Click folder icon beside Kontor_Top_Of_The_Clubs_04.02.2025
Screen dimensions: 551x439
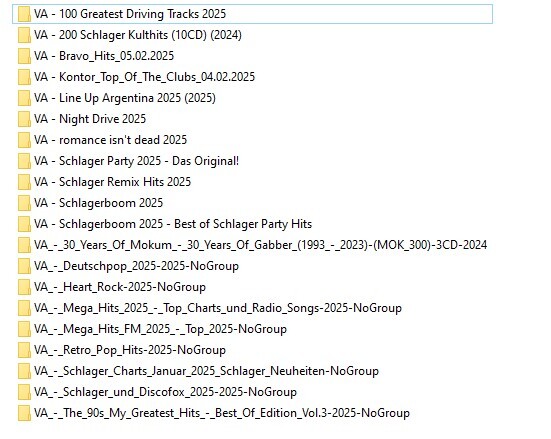(24, 77)
